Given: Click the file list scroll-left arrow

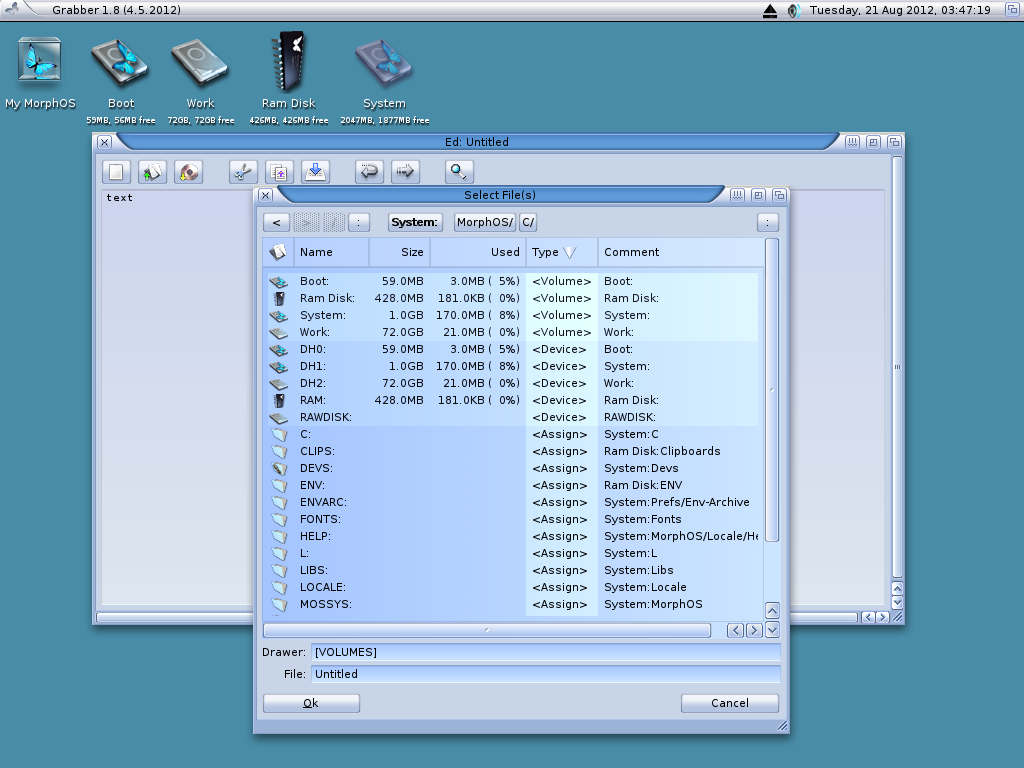Looking at the screenshot, I should click(x=735, y=630).
